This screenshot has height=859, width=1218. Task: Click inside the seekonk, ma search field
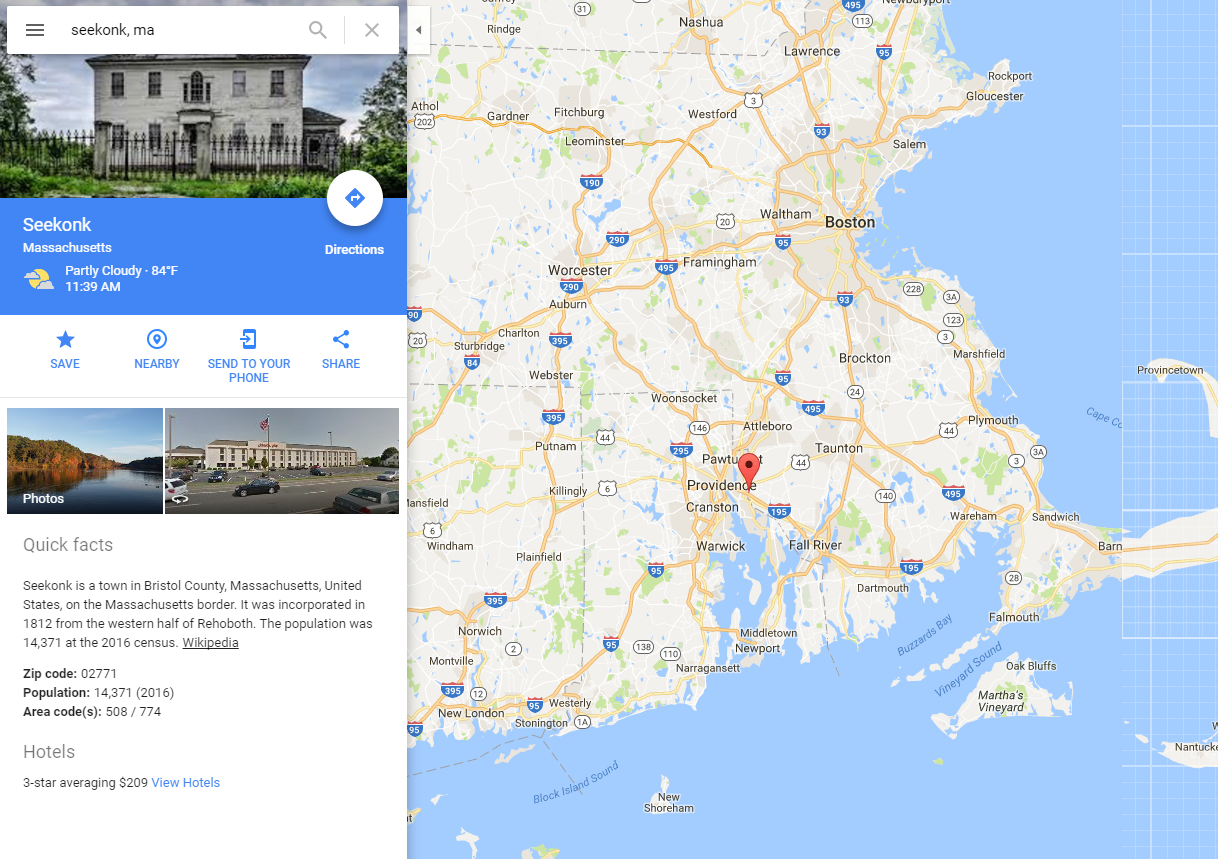click(x=180, y=30)
